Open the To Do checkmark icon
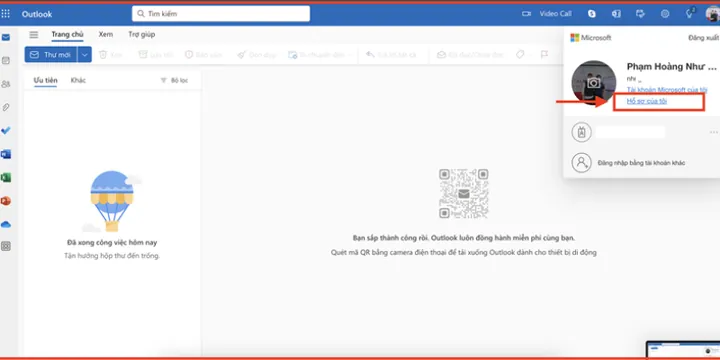720x360 pixels. coord(6,131)
